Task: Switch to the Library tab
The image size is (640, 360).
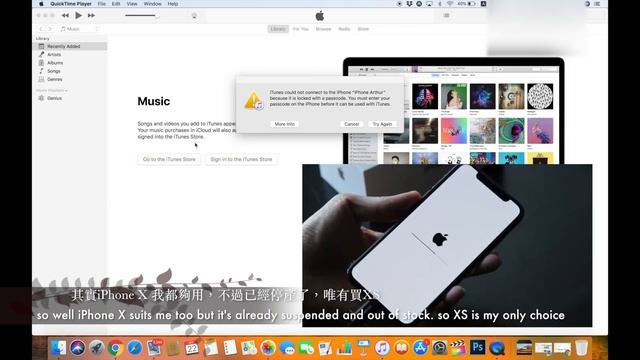Action: 278,29
